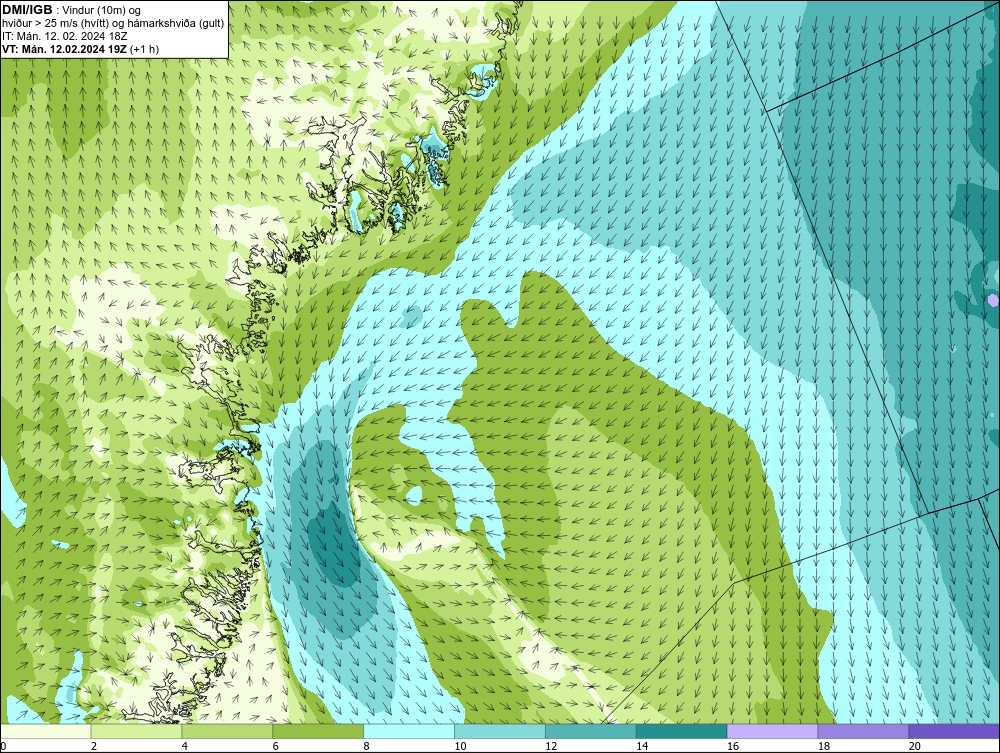Click the turquoise 10–12 m/s legend swatch
This screenshot has width=1000, height=753.
pyautogui.click(x=500, y=731)
